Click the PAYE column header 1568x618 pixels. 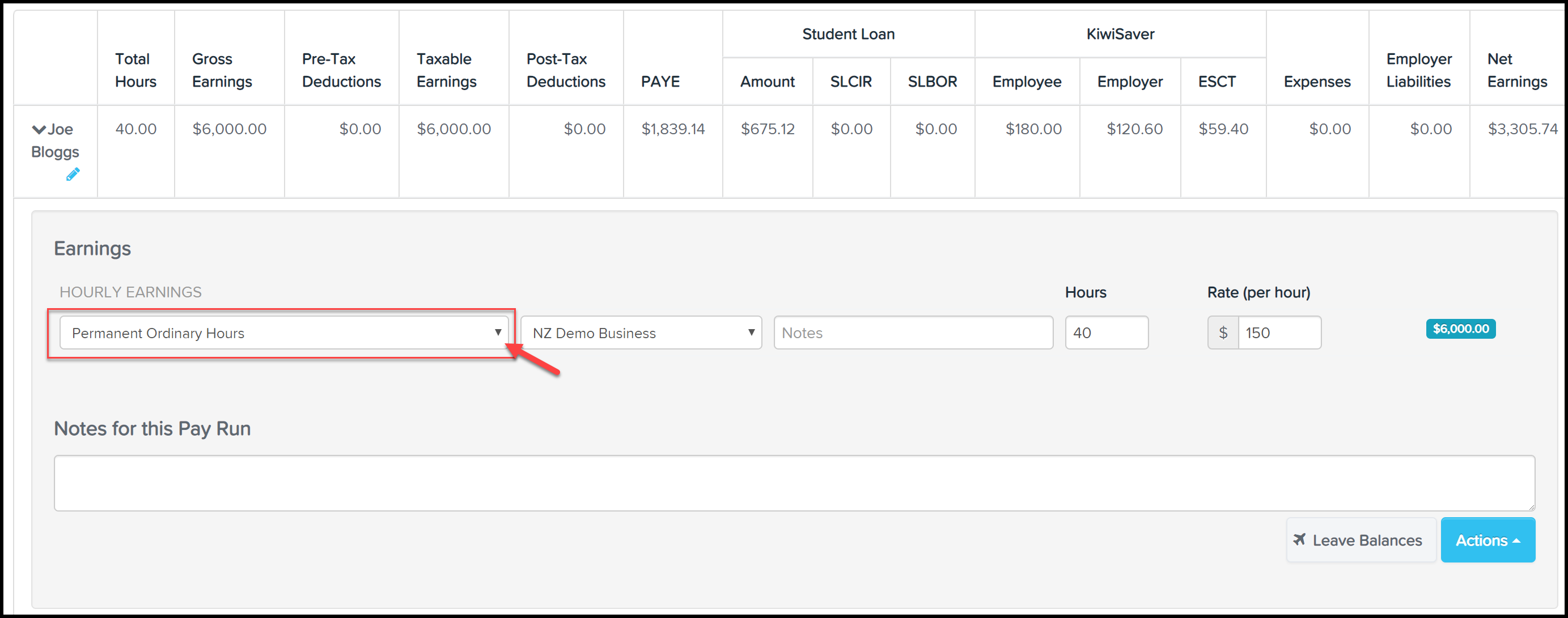click(x=660, y=82)
